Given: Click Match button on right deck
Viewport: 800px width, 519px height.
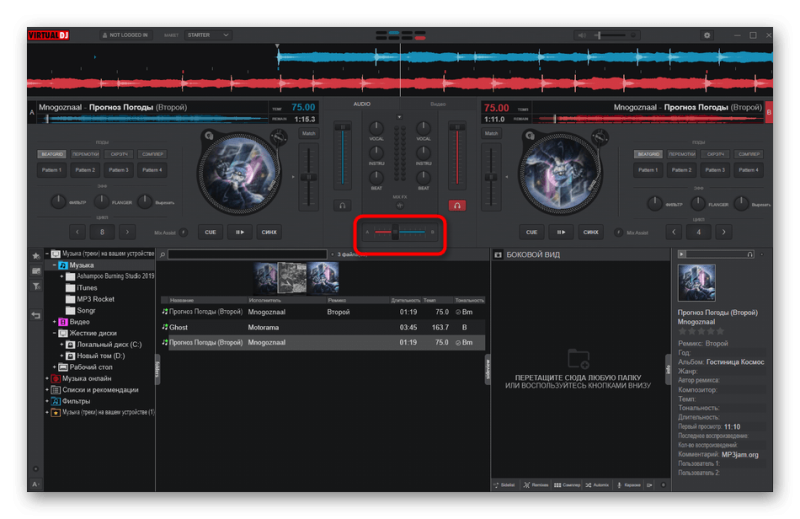Looking at the screenshot, I should [x=491, y=134].
